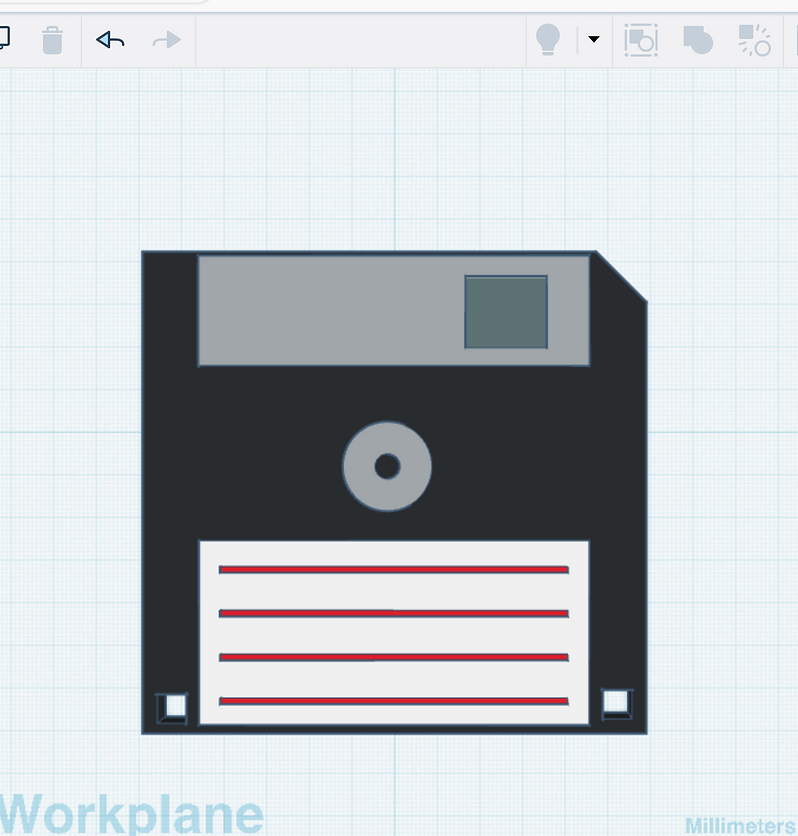This screenshot has width=798, height=836.
Task: Click the top red line on label
Action: click(393, 570)
